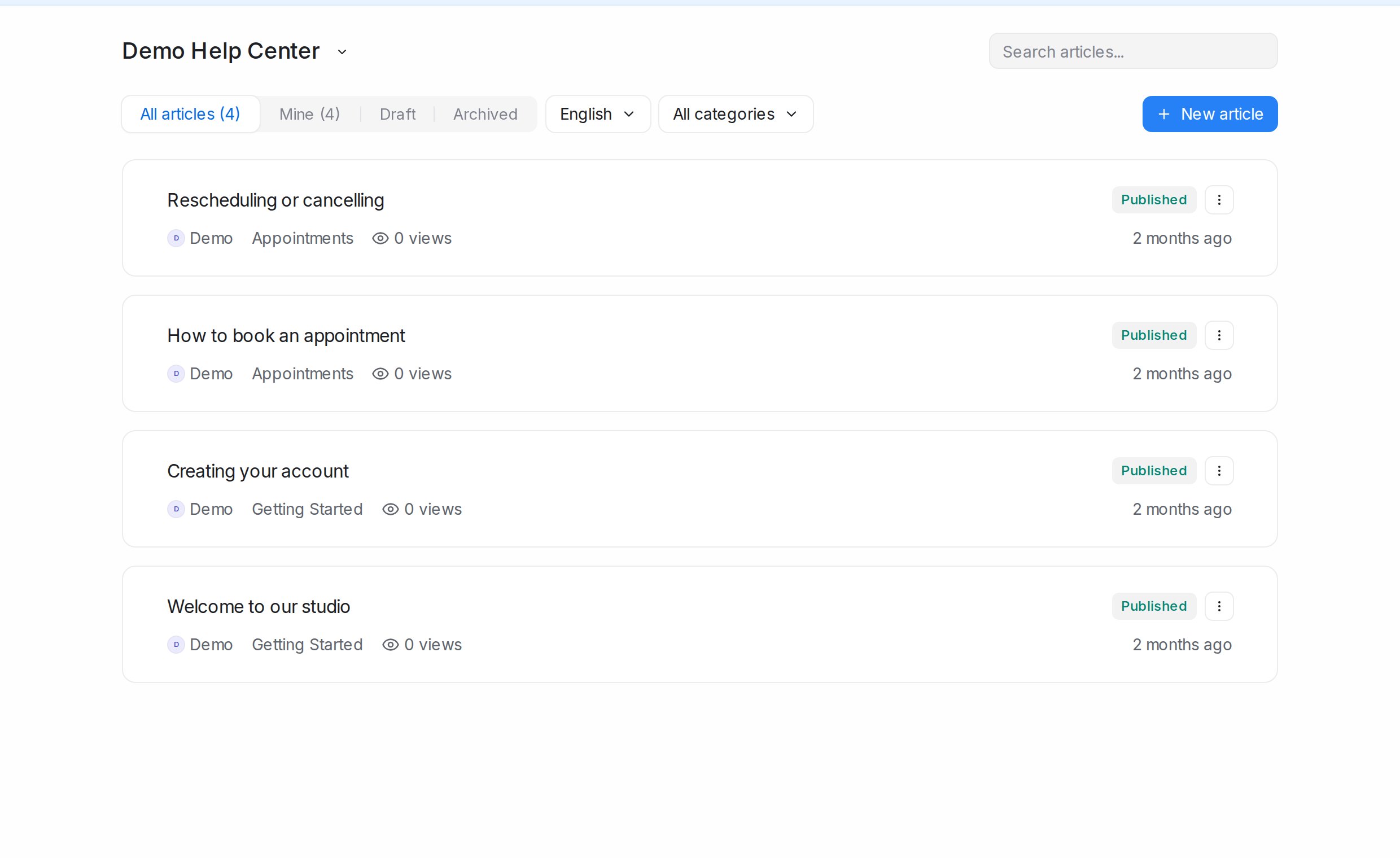Click Published badge on How to book an appointment
The height and width of the screenshot is (858, 1400).
[1154, 335]
